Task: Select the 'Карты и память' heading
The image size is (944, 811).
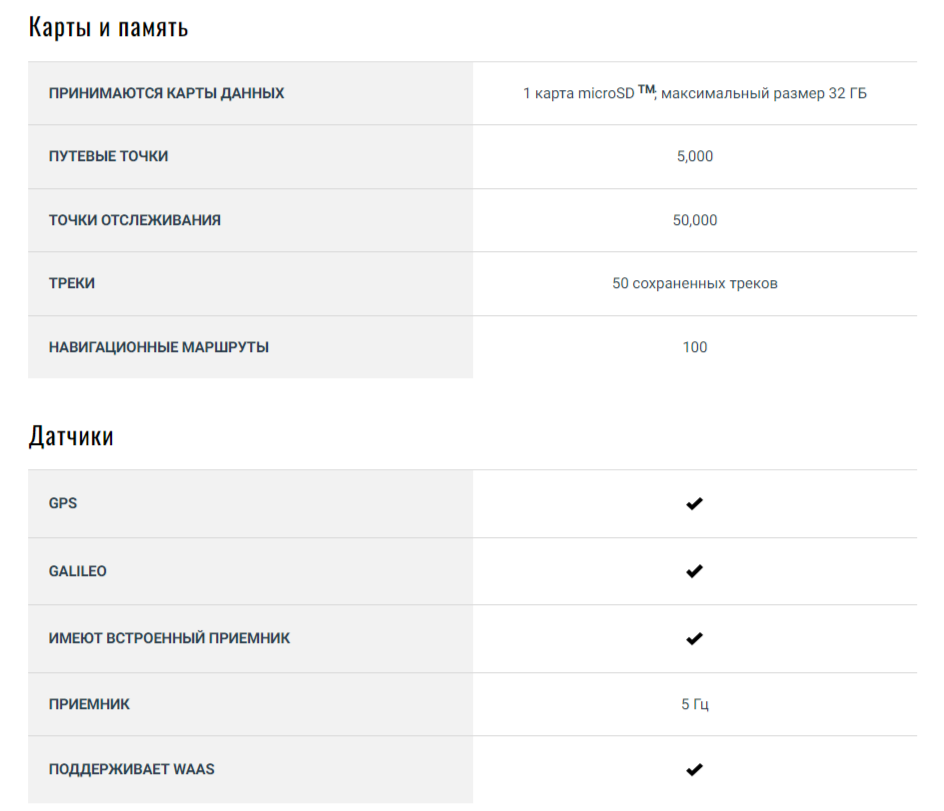Action: point(108,27)
